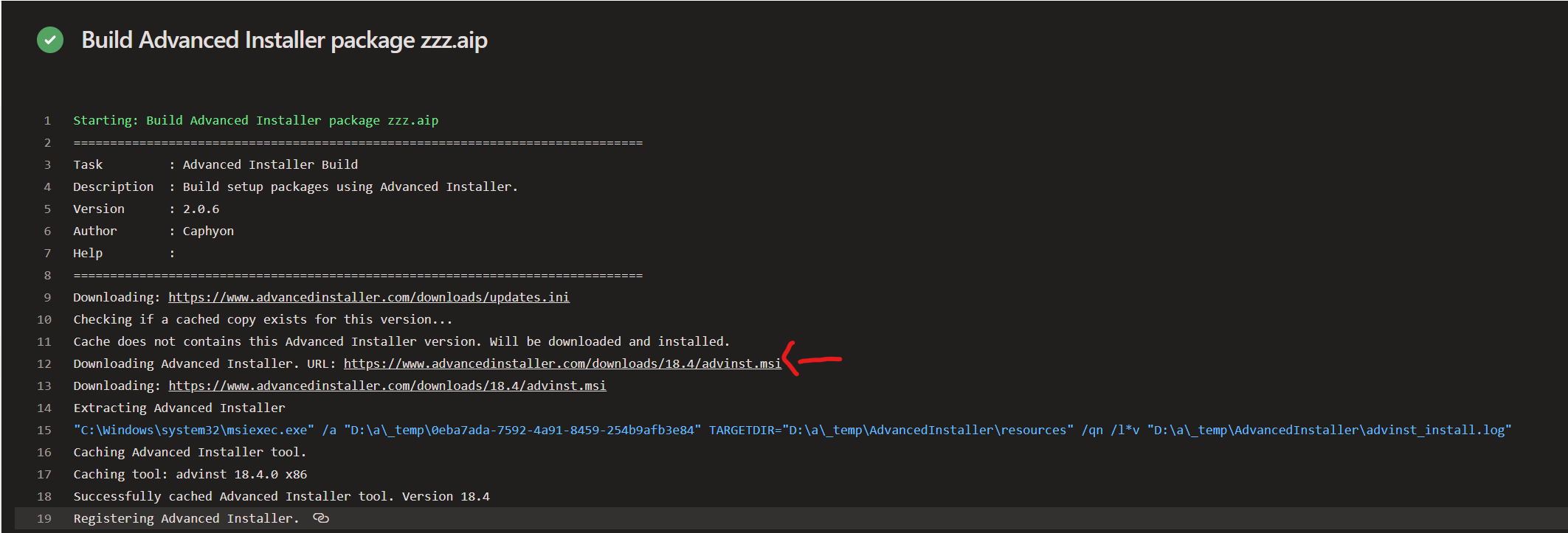
Task: Click the 'Starting: Build Advanced Installer package' line
Action: point(255,120)
